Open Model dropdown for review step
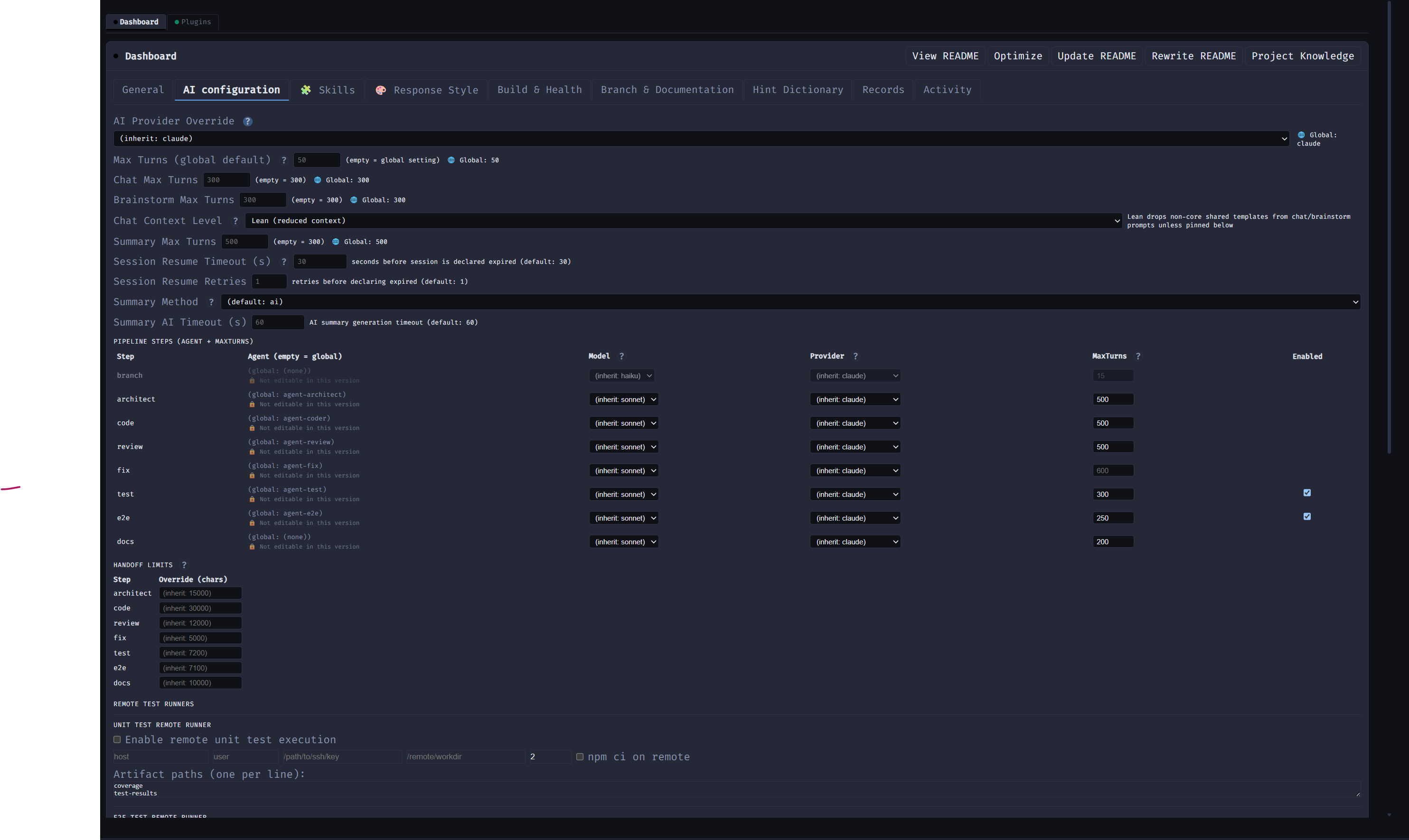1409x840 pixels. point(623,447)
